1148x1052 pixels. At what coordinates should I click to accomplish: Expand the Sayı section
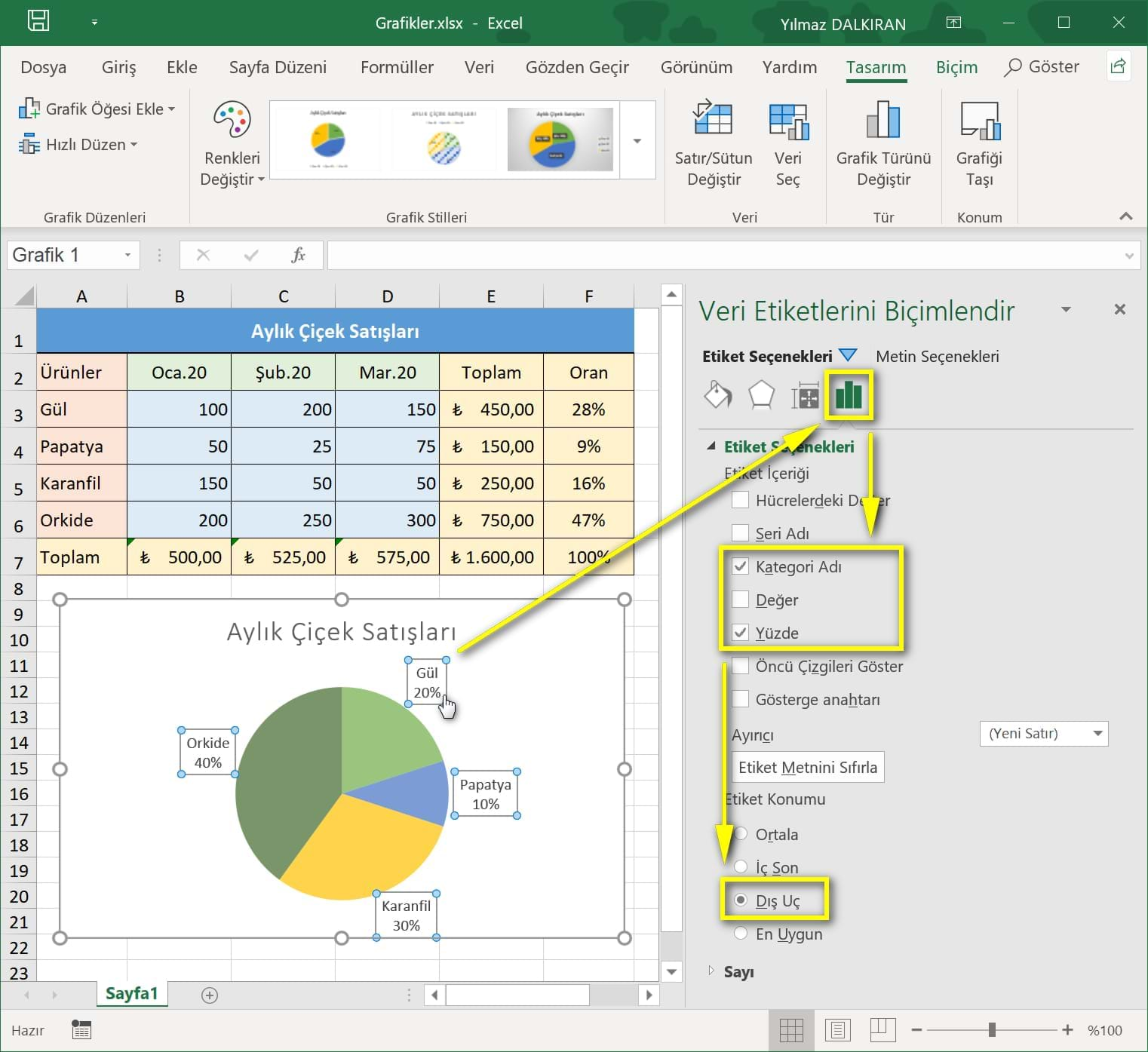pos(711,971)
